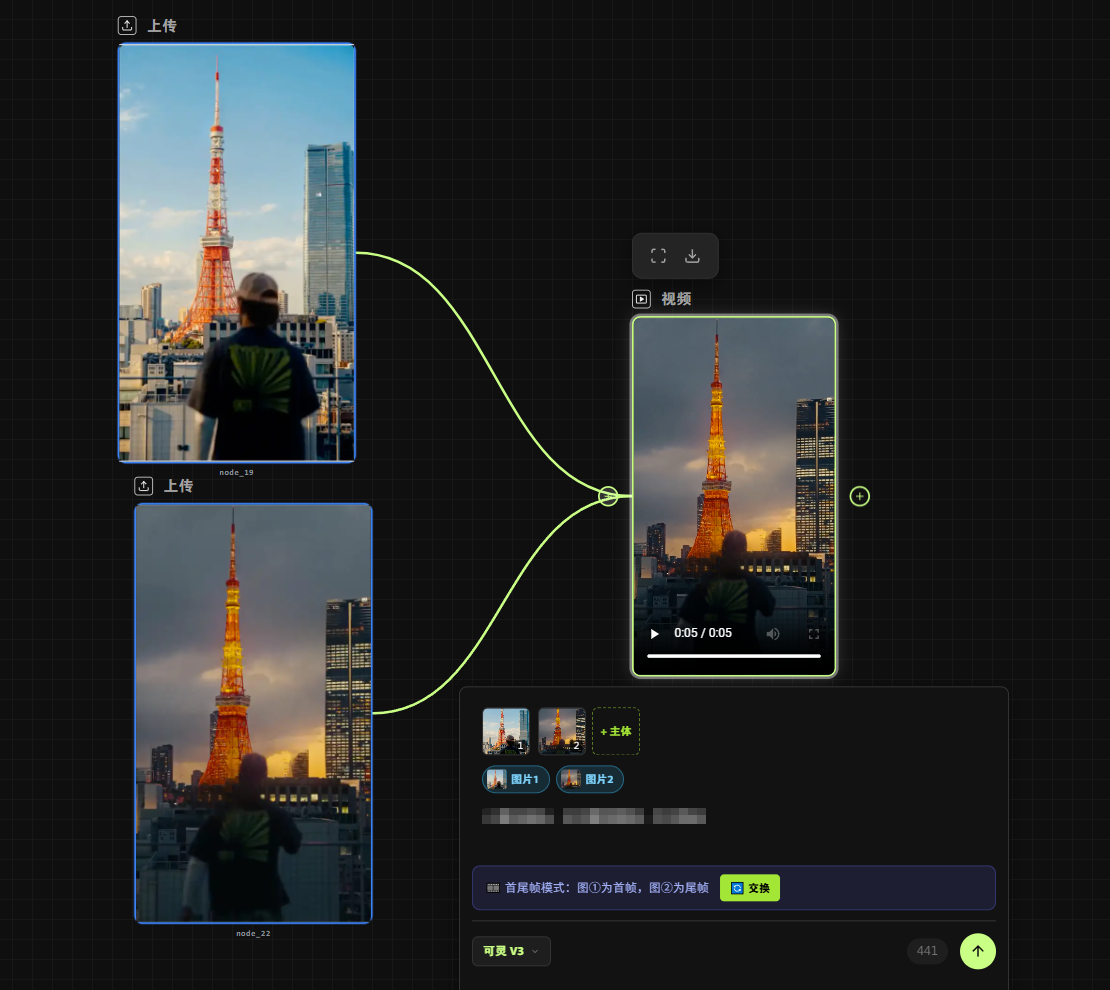The height and width of the screenshot is (990, 1110).
Task: Click the 图片2 tag chip
Action: 590,779
